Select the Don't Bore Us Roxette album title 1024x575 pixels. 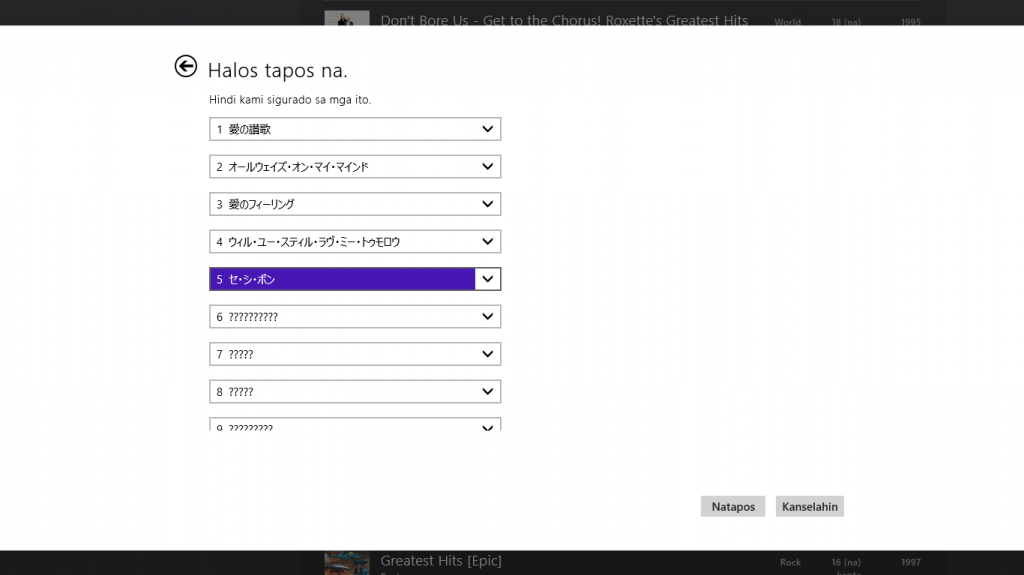click(x=564, y=20)
